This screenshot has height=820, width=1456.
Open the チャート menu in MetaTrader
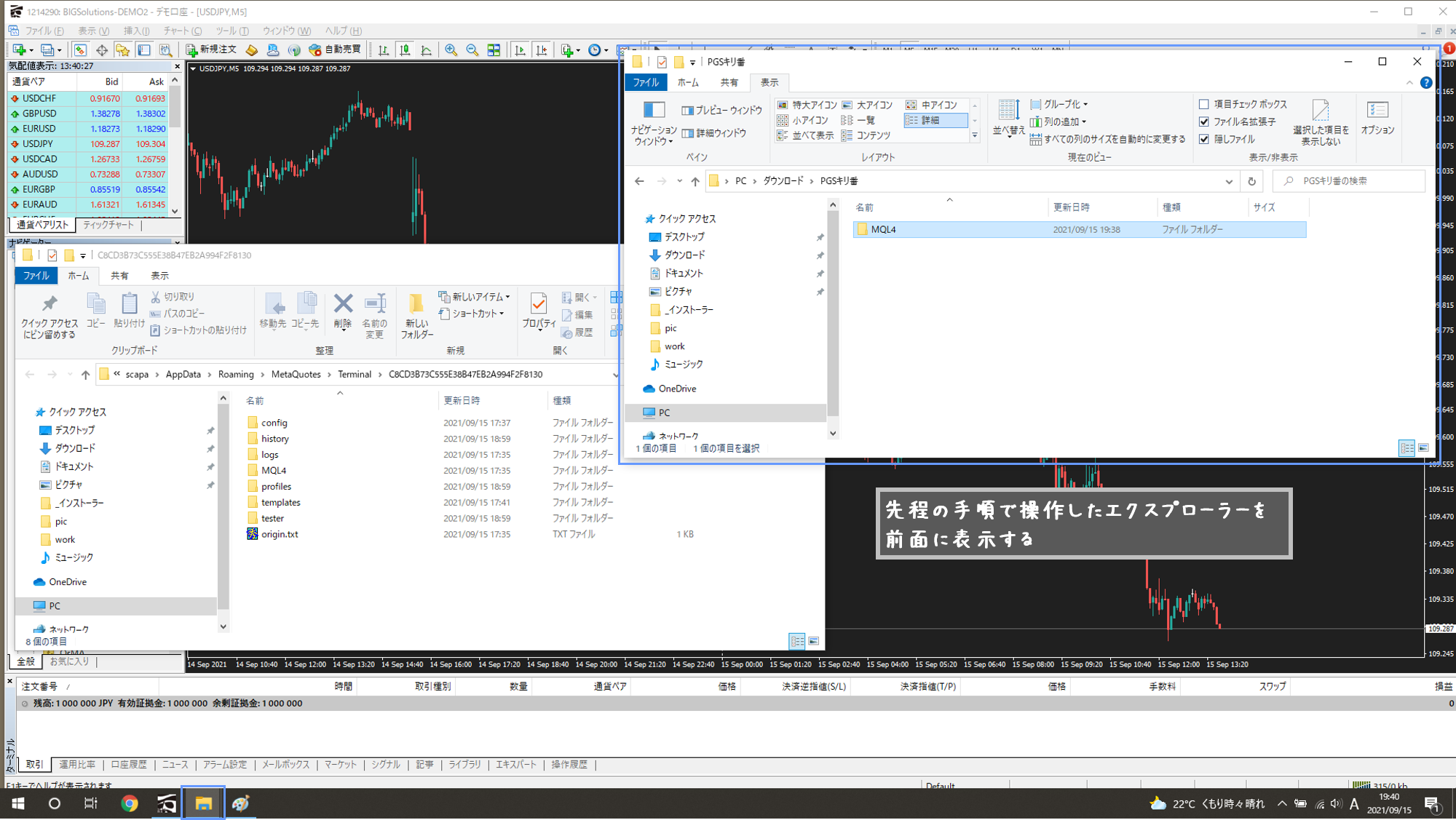pos(182,31)
